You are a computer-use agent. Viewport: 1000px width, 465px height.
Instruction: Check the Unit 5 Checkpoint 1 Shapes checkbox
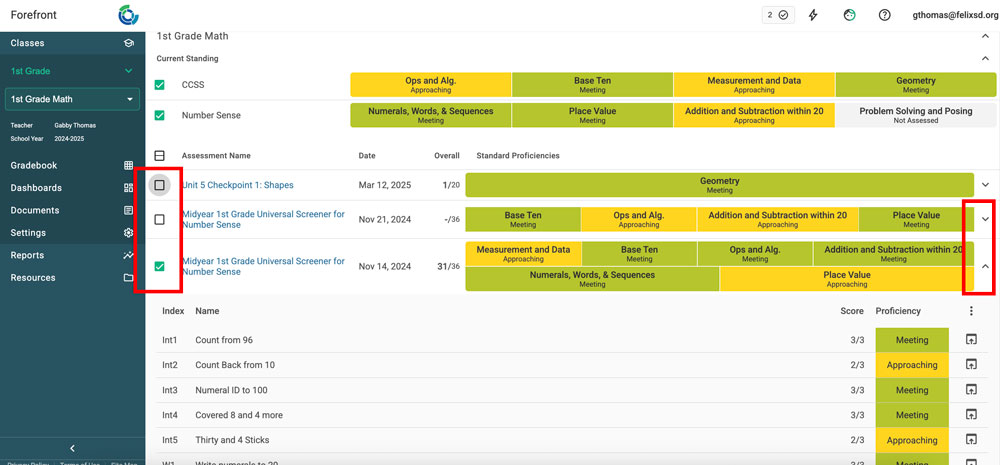(160, 185)
